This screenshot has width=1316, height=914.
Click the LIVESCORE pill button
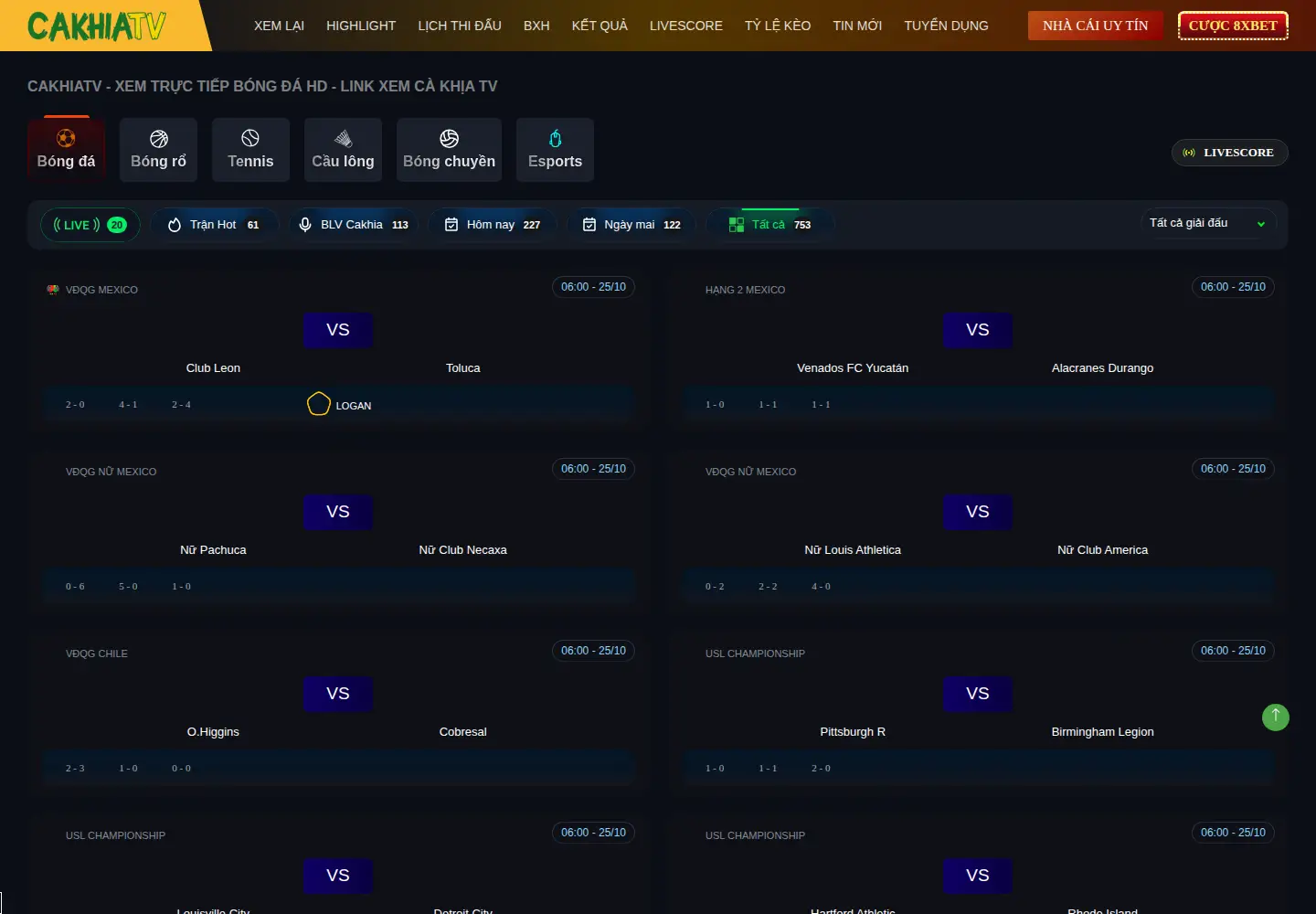[x=1229, y=153]
